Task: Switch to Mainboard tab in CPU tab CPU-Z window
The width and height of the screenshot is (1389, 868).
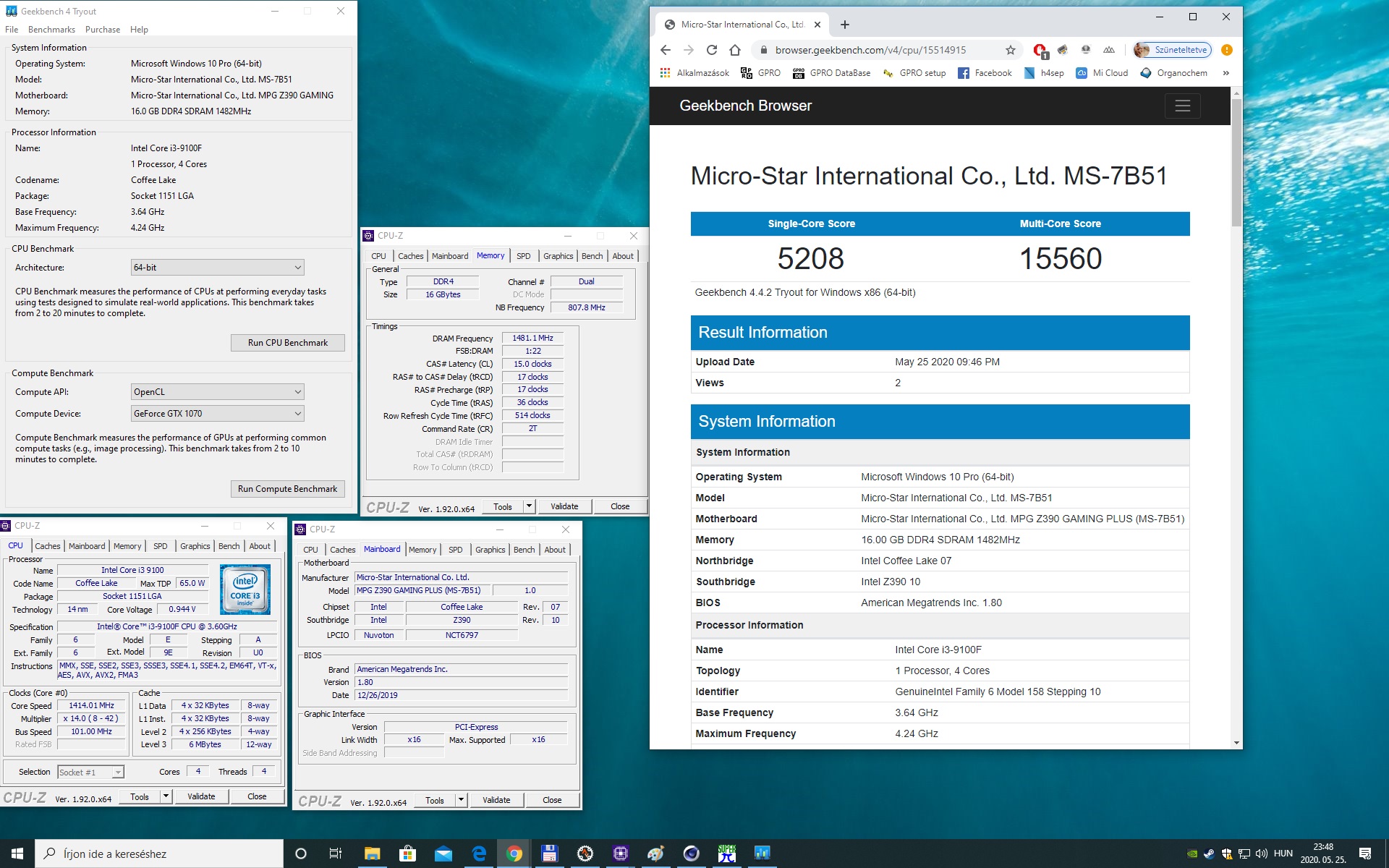Action: pos(87,546)
